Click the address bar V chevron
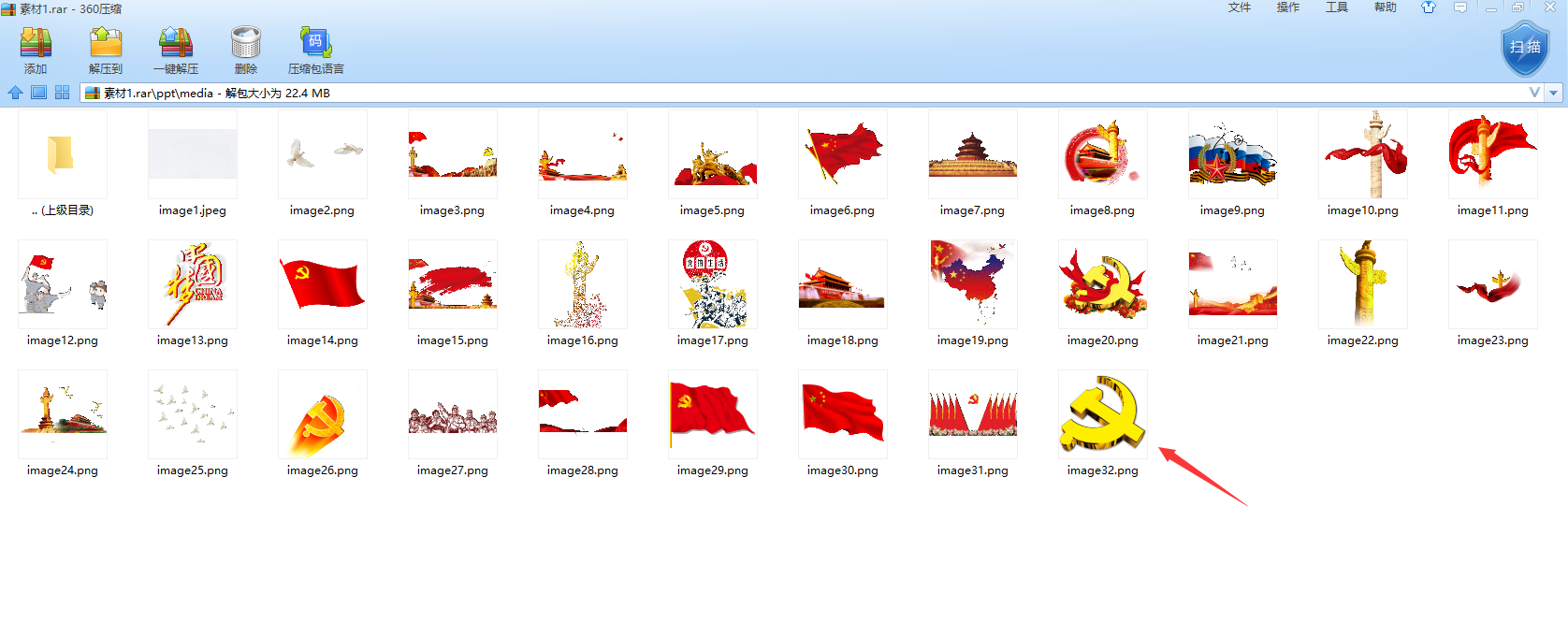The height and width of the screenshot is (622, 1568). (x=1534, y=93)
